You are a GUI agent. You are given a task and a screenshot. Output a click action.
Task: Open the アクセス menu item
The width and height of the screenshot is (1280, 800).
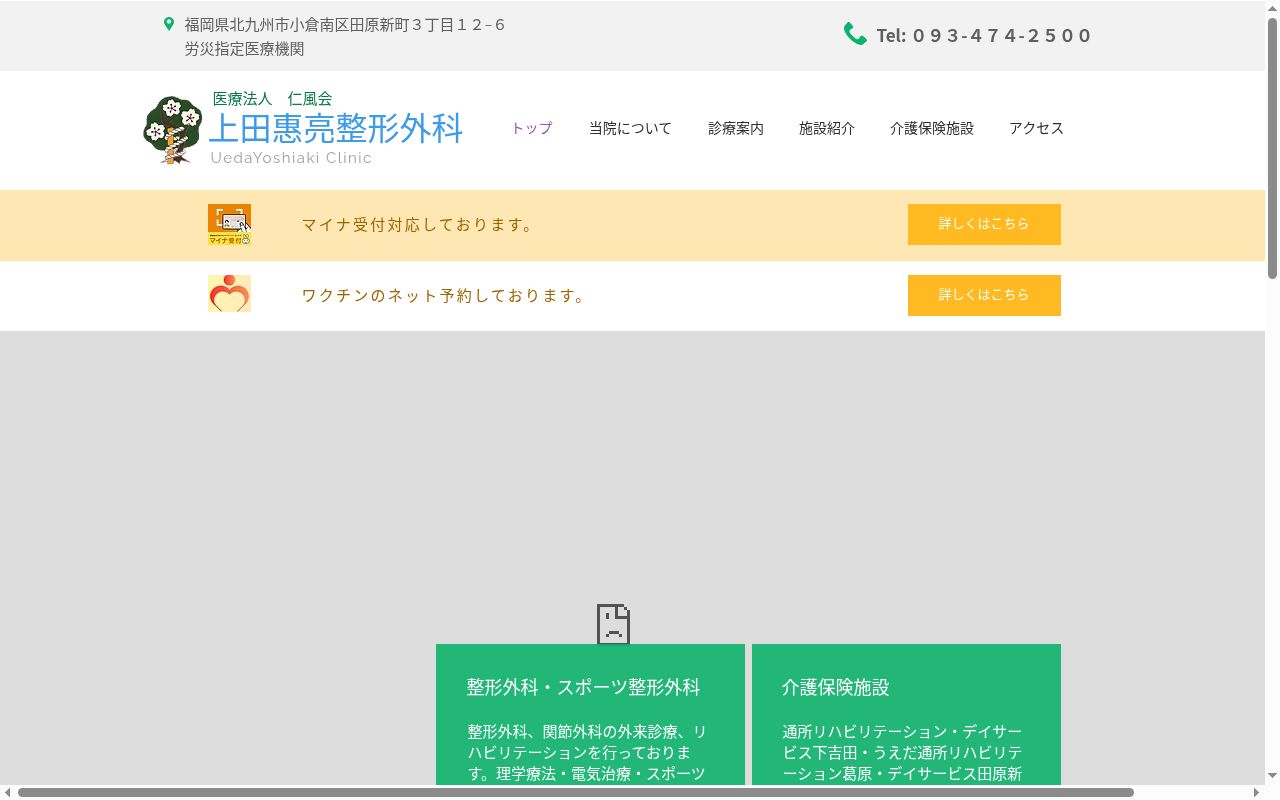coord(1037,128)
